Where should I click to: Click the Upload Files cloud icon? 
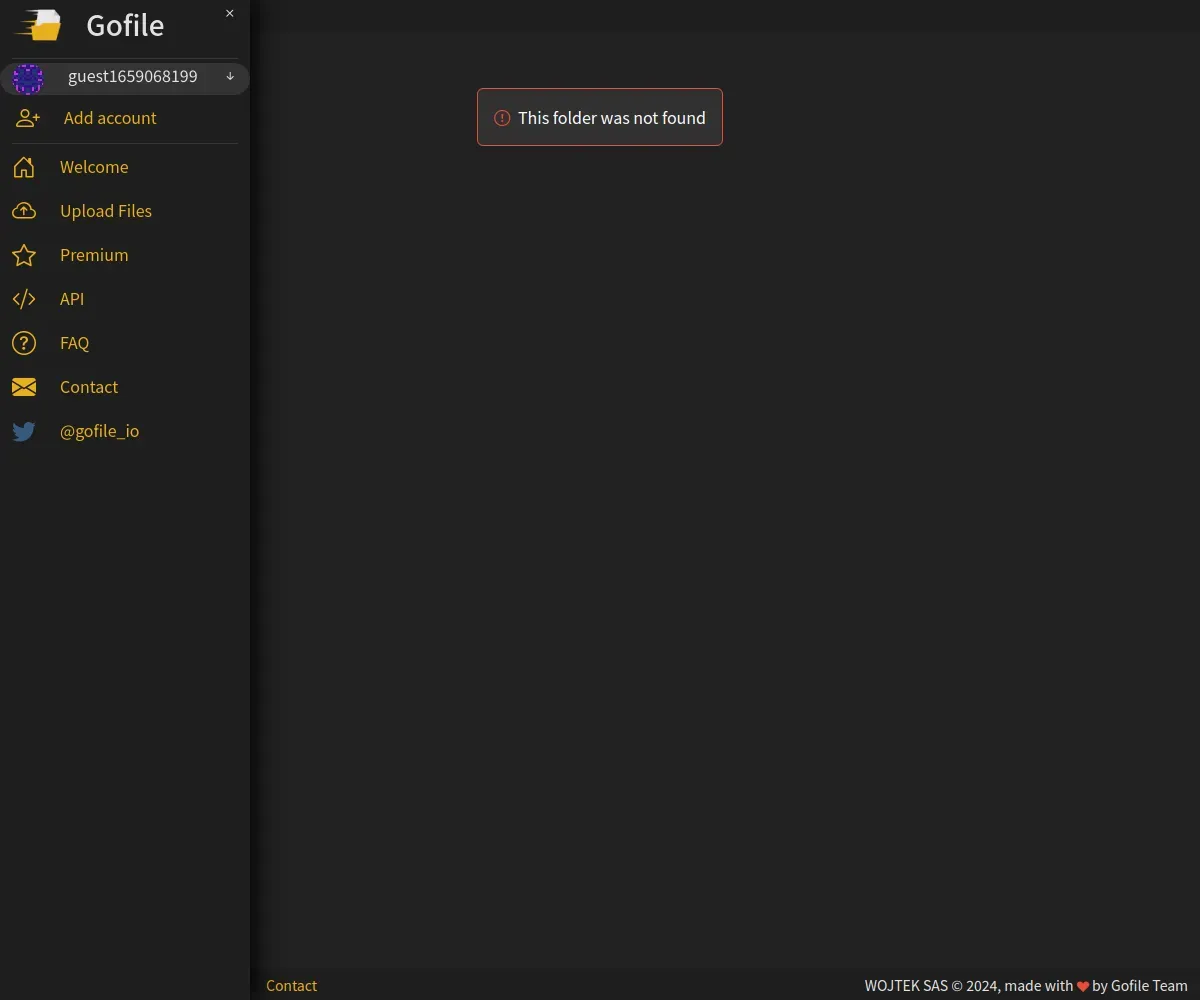(24, 211)
